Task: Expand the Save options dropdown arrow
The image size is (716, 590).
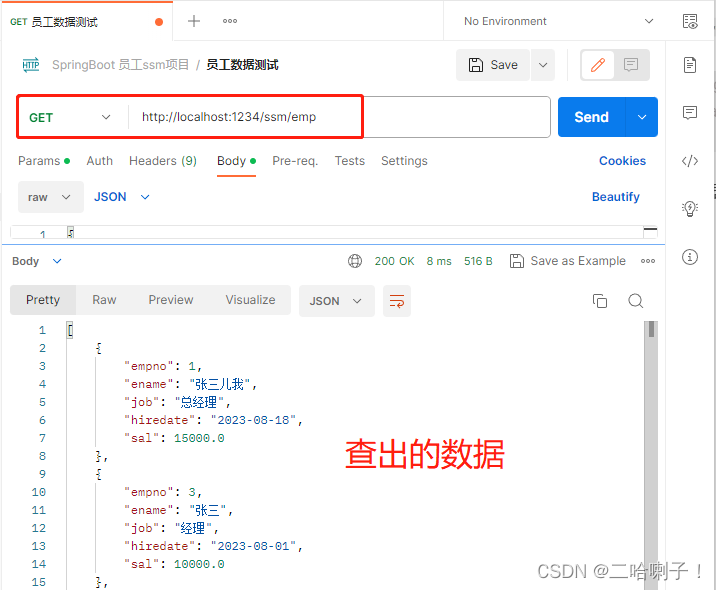Action: [543, 65]
